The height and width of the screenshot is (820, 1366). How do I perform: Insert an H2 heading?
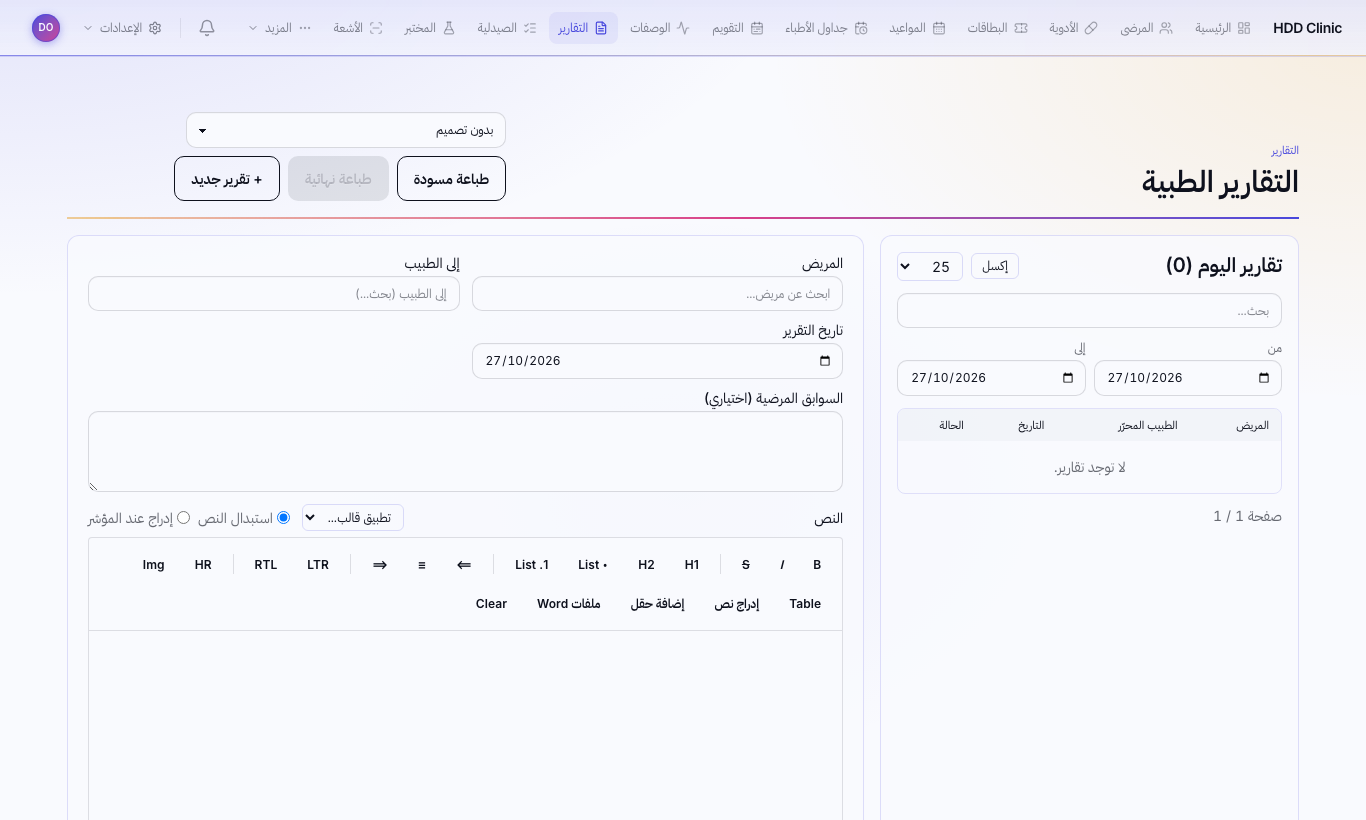646,565
